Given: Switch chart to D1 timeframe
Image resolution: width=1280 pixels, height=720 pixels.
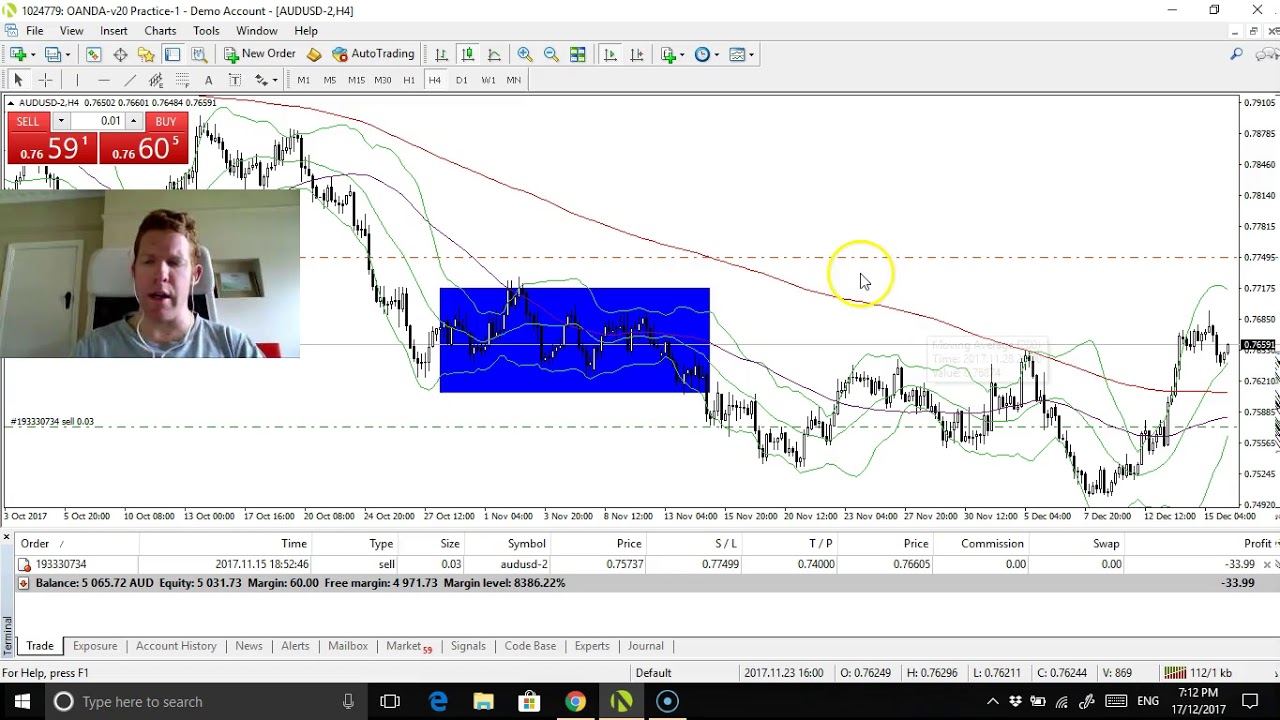Looking at the screenshot, I should (x=461, y=80).
